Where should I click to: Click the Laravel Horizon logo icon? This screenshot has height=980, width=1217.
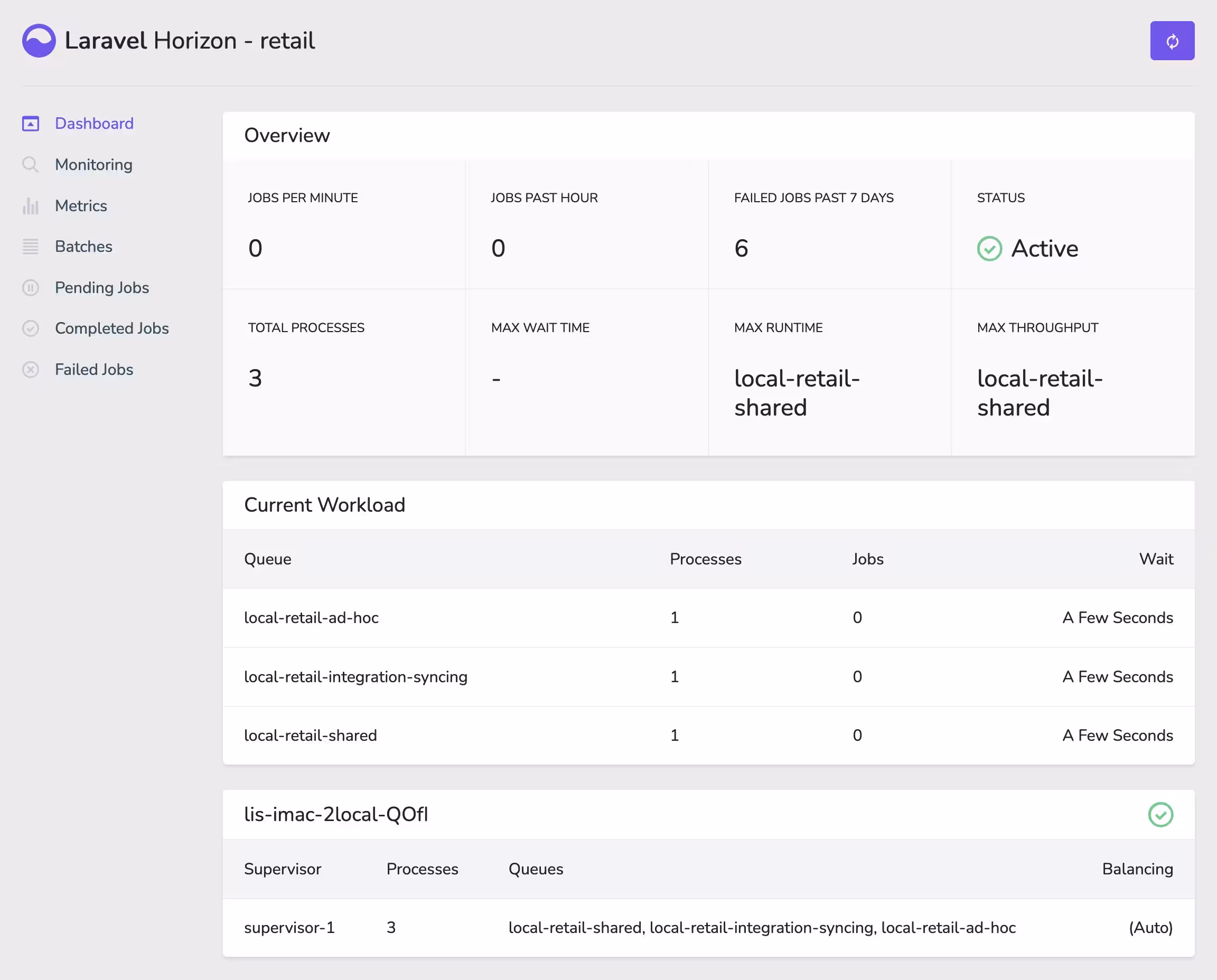(x=39, y=41)
